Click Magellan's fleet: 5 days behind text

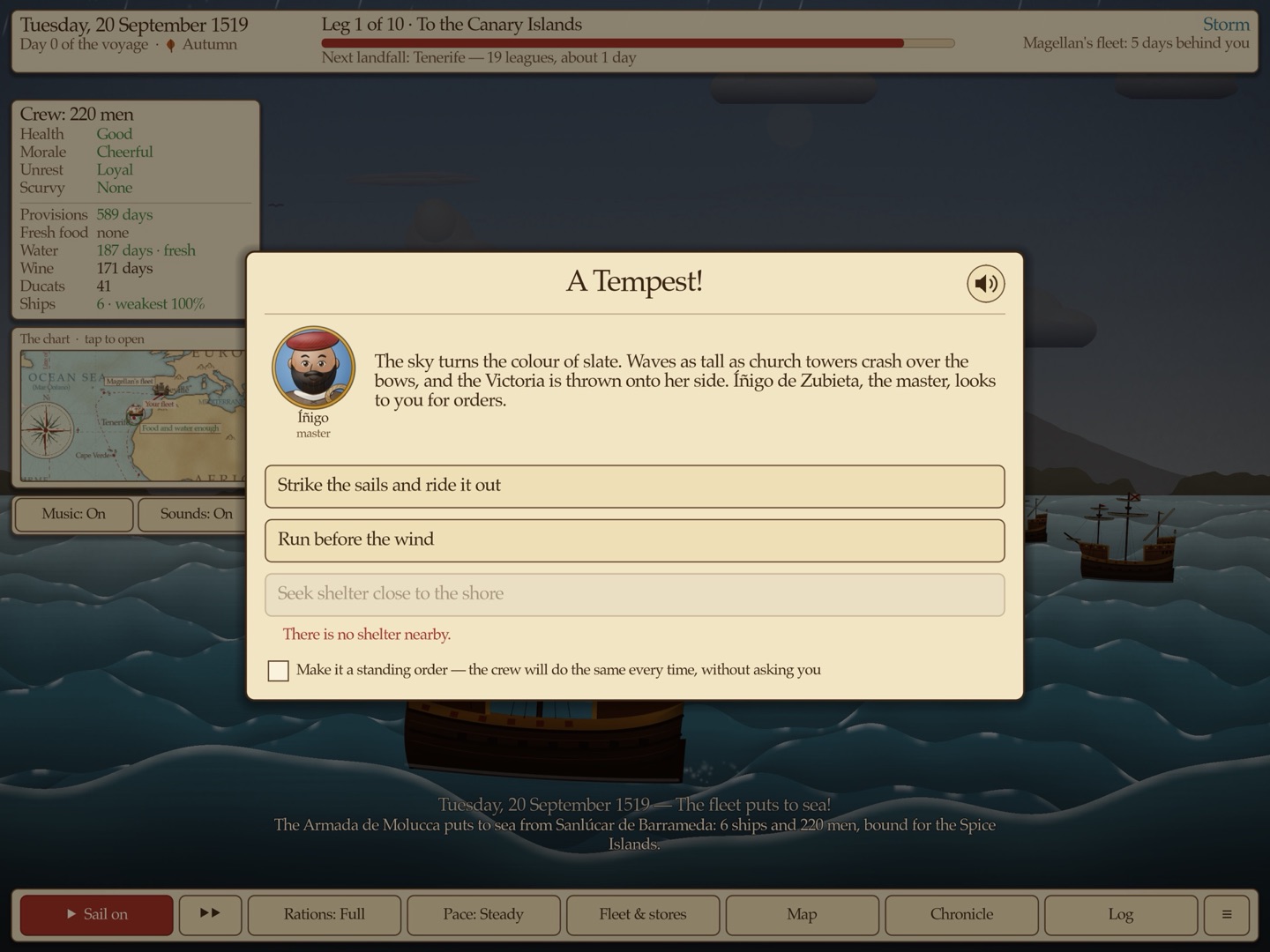[x=1136, y=43]
